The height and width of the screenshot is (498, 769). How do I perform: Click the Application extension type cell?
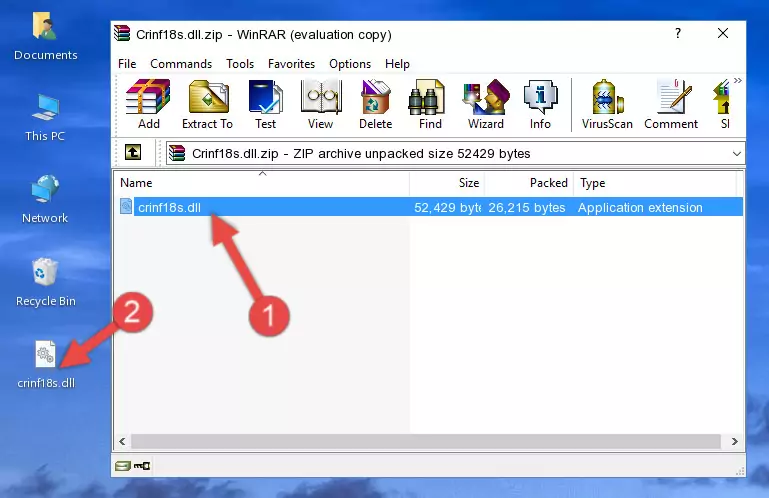(640, 208)
